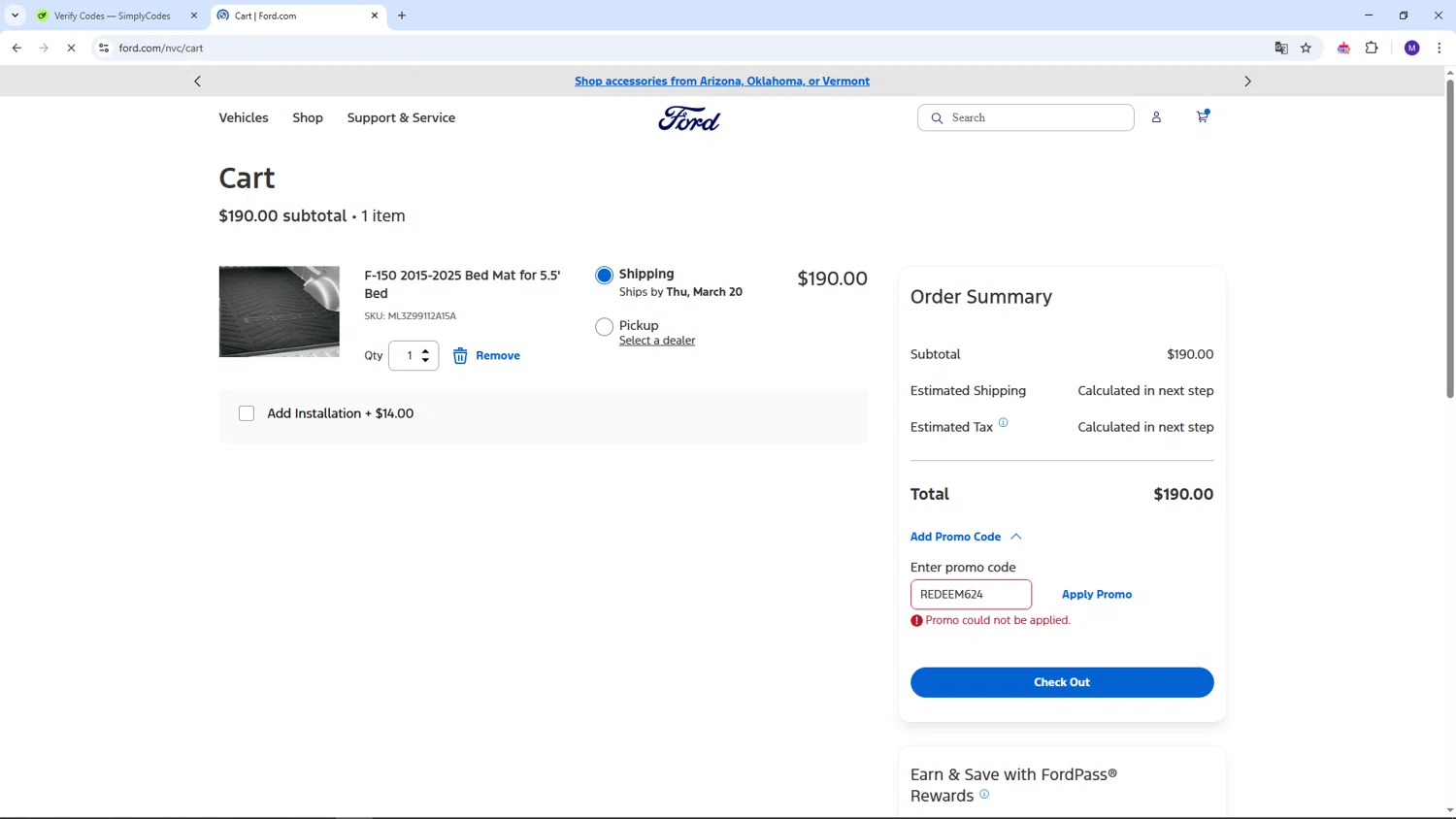Click the trash icon beside Remove
Viewport: 1456px width, 819px height.
click(460, 356)
